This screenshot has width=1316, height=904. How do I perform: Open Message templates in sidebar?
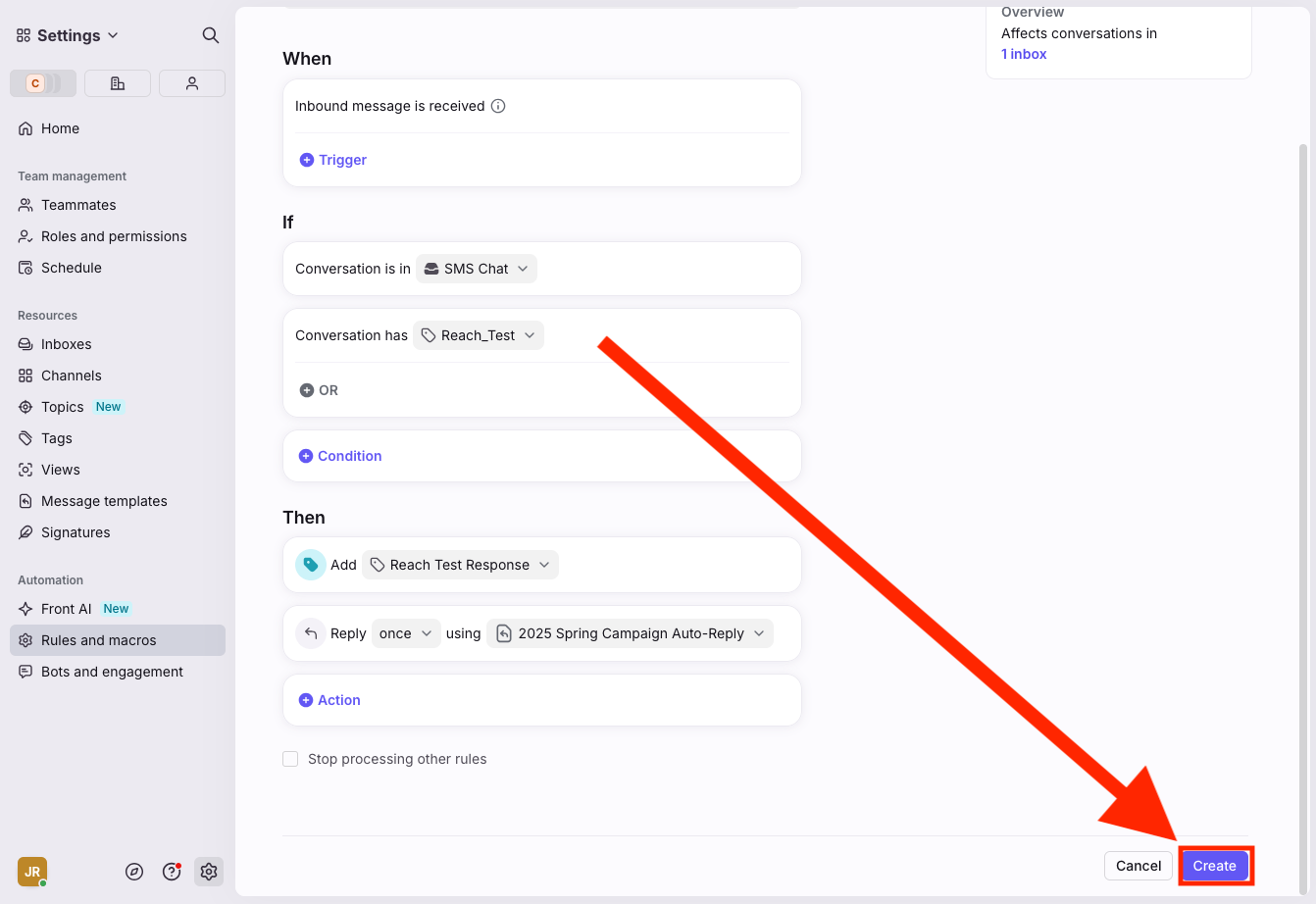pyautogui.click(x=104, y=501)
